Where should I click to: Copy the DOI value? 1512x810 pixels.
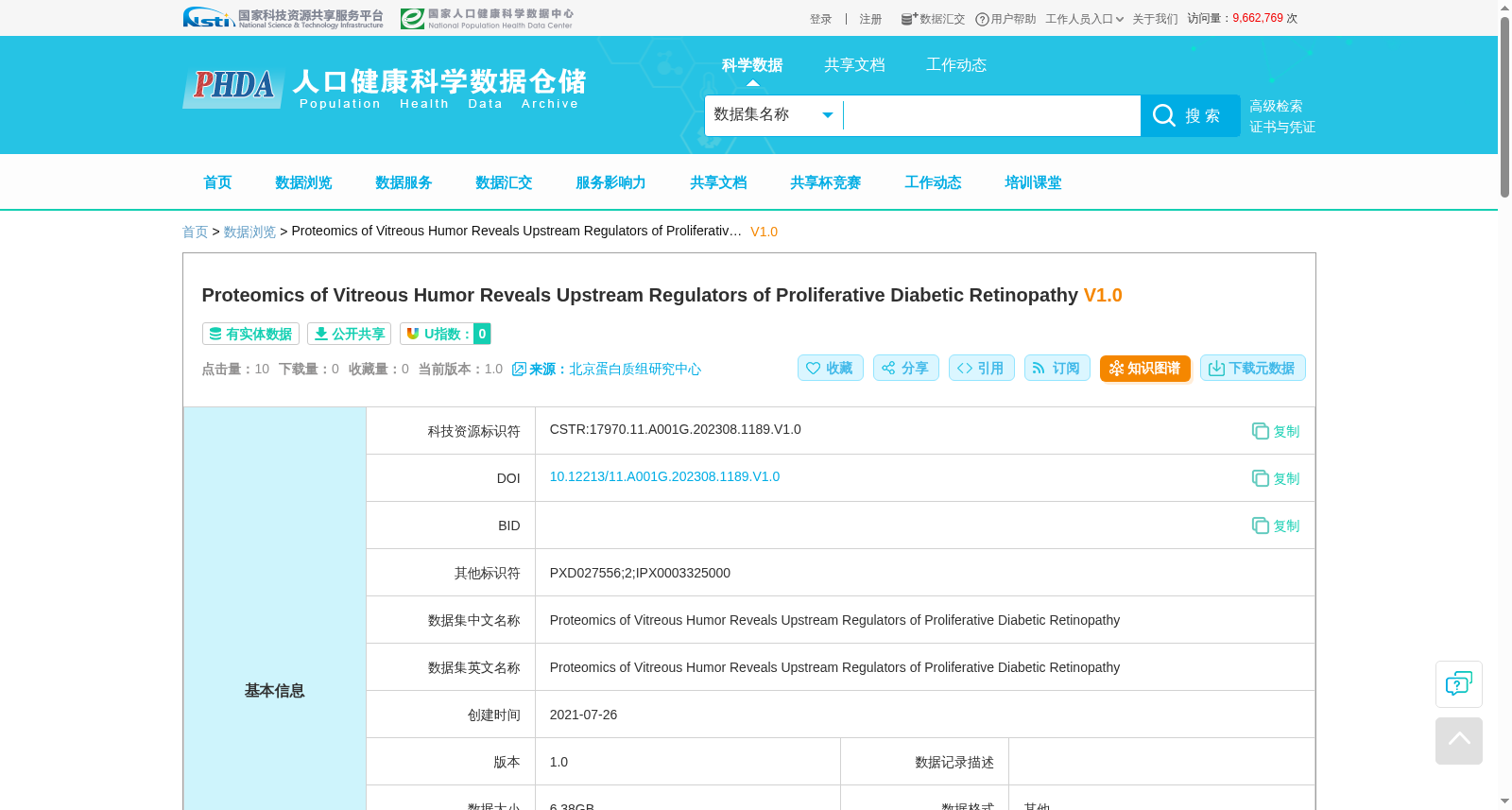tap(1276, 478)
